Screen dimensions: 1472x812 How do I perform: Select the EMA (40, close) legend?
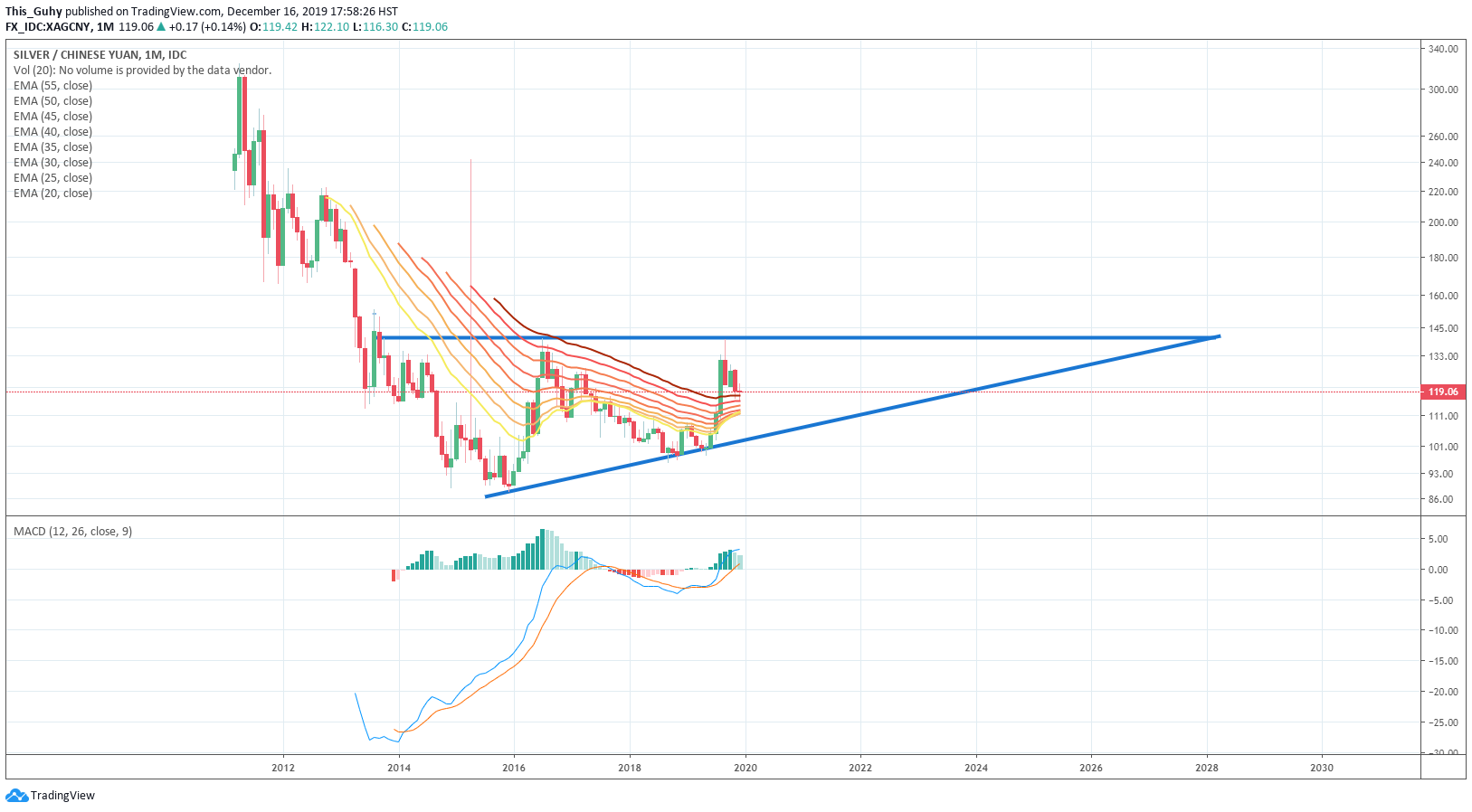tap(52, 132)
